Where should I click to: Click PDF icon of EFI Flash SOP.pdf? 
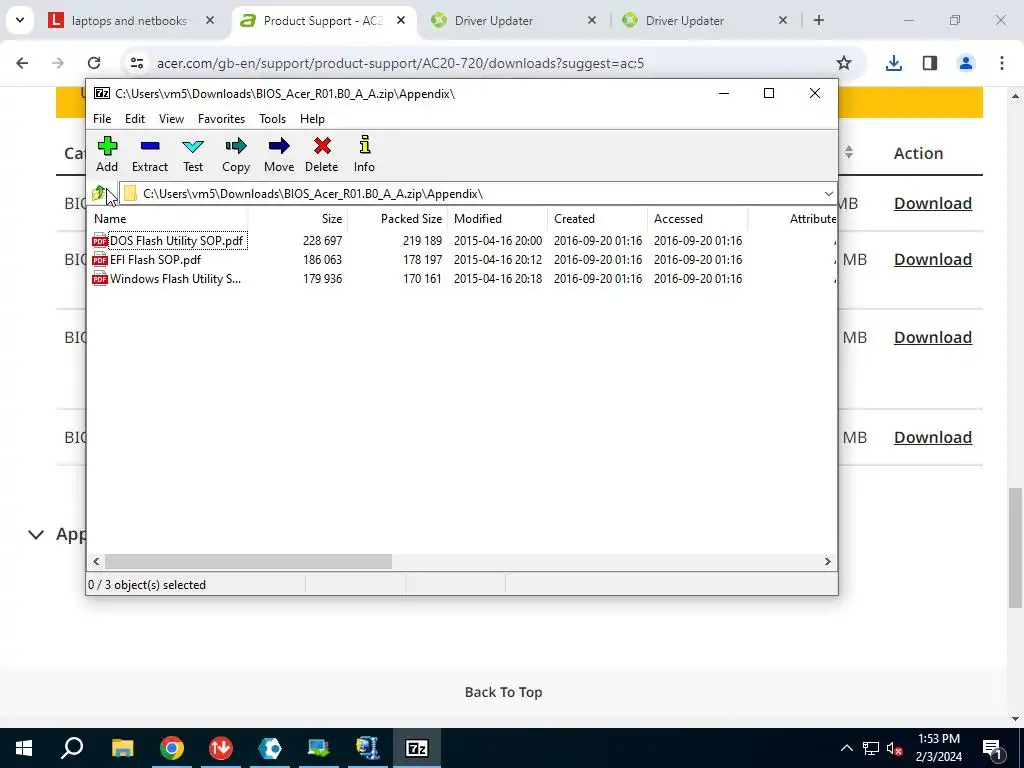(x=100, y=260)
